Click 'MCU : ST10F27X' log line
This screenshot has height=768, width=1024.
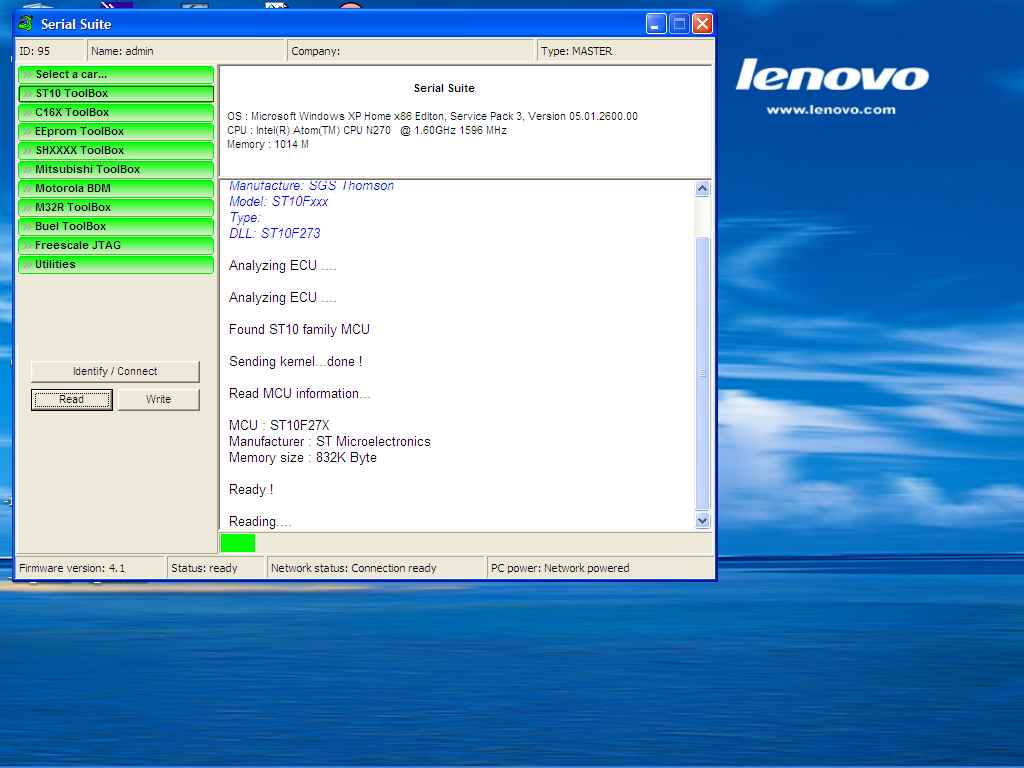[279, 426]
